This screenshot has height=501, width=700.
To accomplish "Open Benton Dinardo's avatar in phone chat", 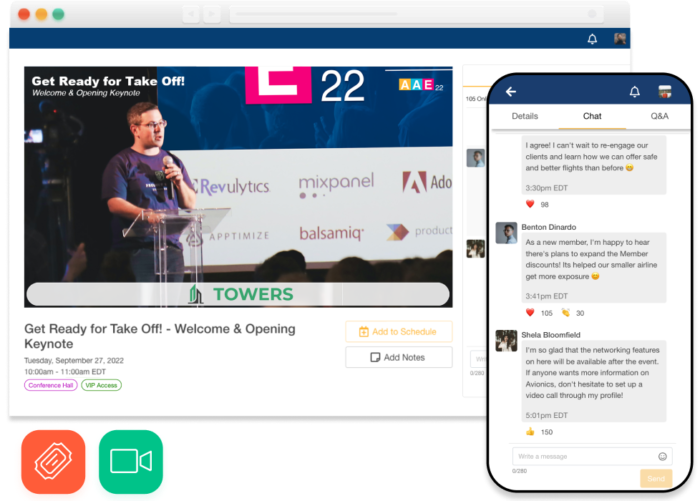I will point(506,233).
